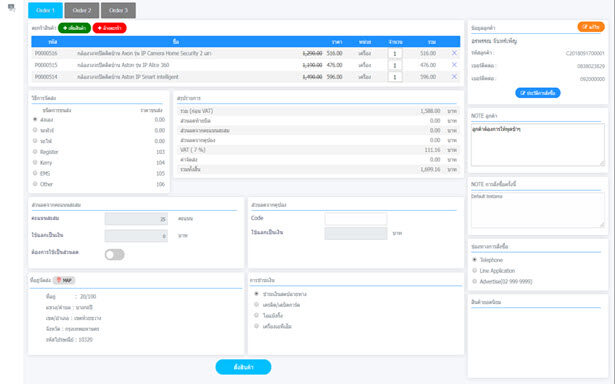Screen dimensions: 615x384
Task: Open the Order 3 tab
Action: click(118, 10)
